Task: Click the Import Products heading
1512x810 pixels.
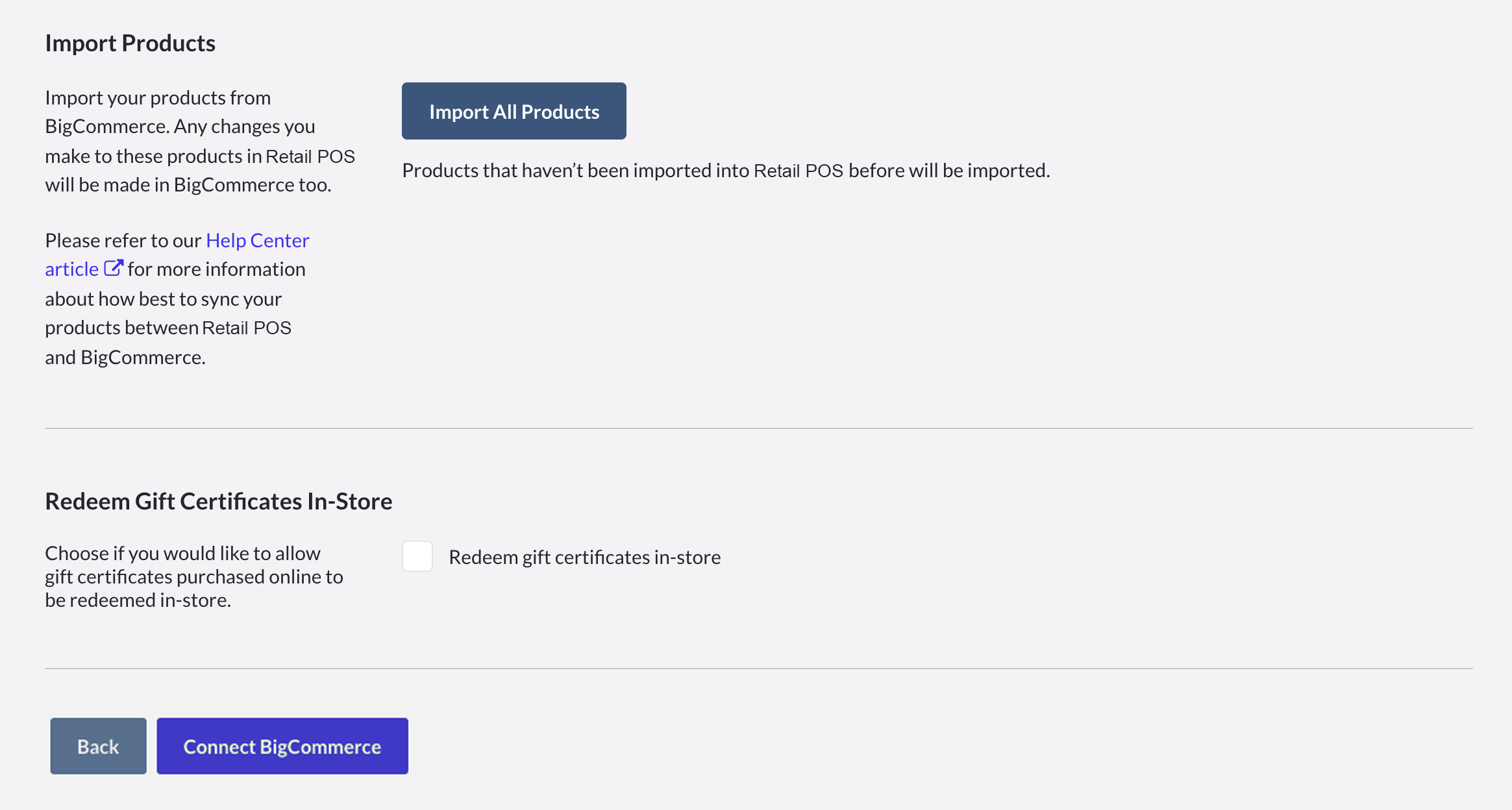Action: tap(130, 43)
